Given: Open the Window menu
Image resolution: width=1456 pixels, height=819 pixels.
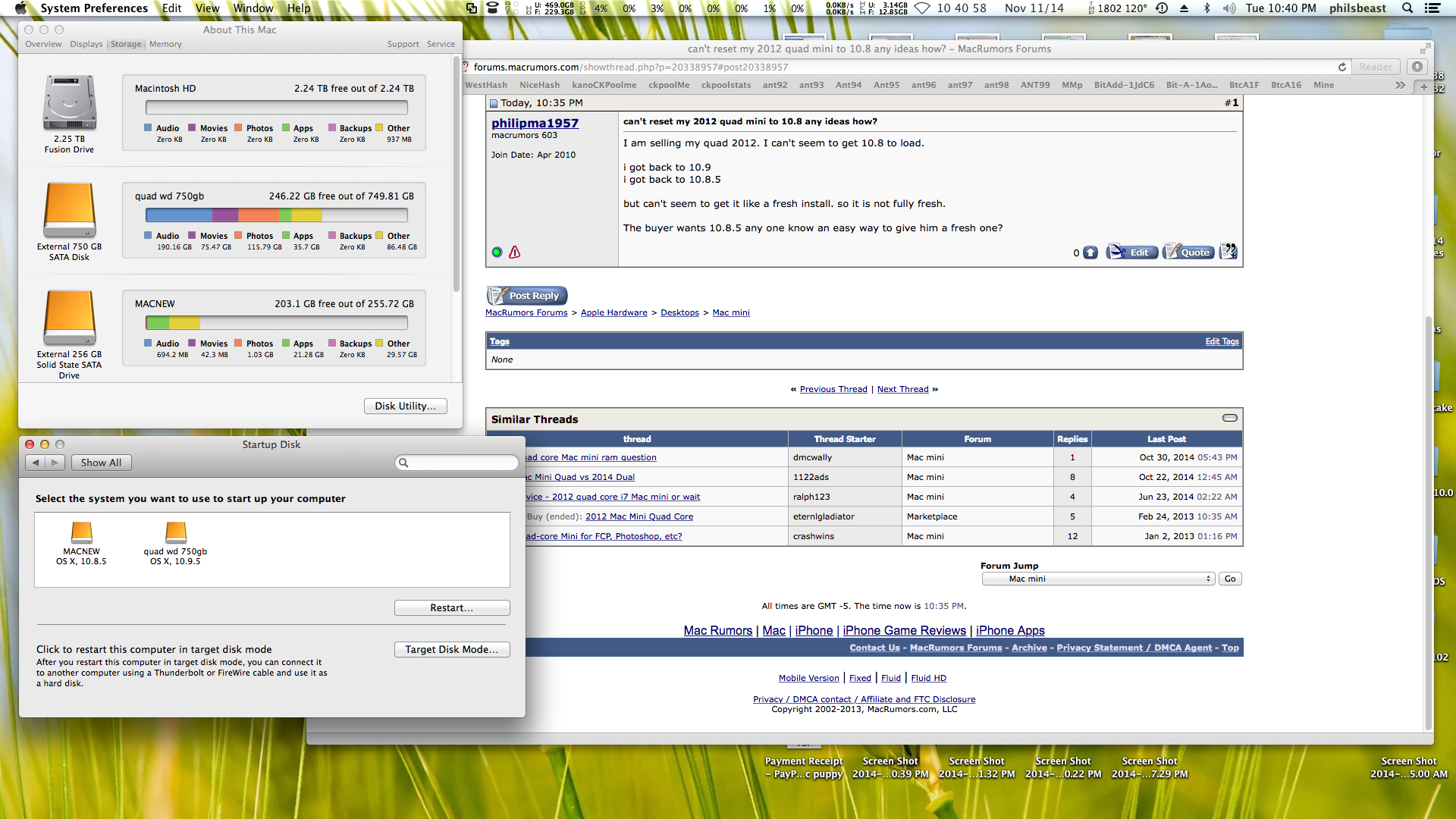Looking at the screenshot, I should [x=253, y=8].
